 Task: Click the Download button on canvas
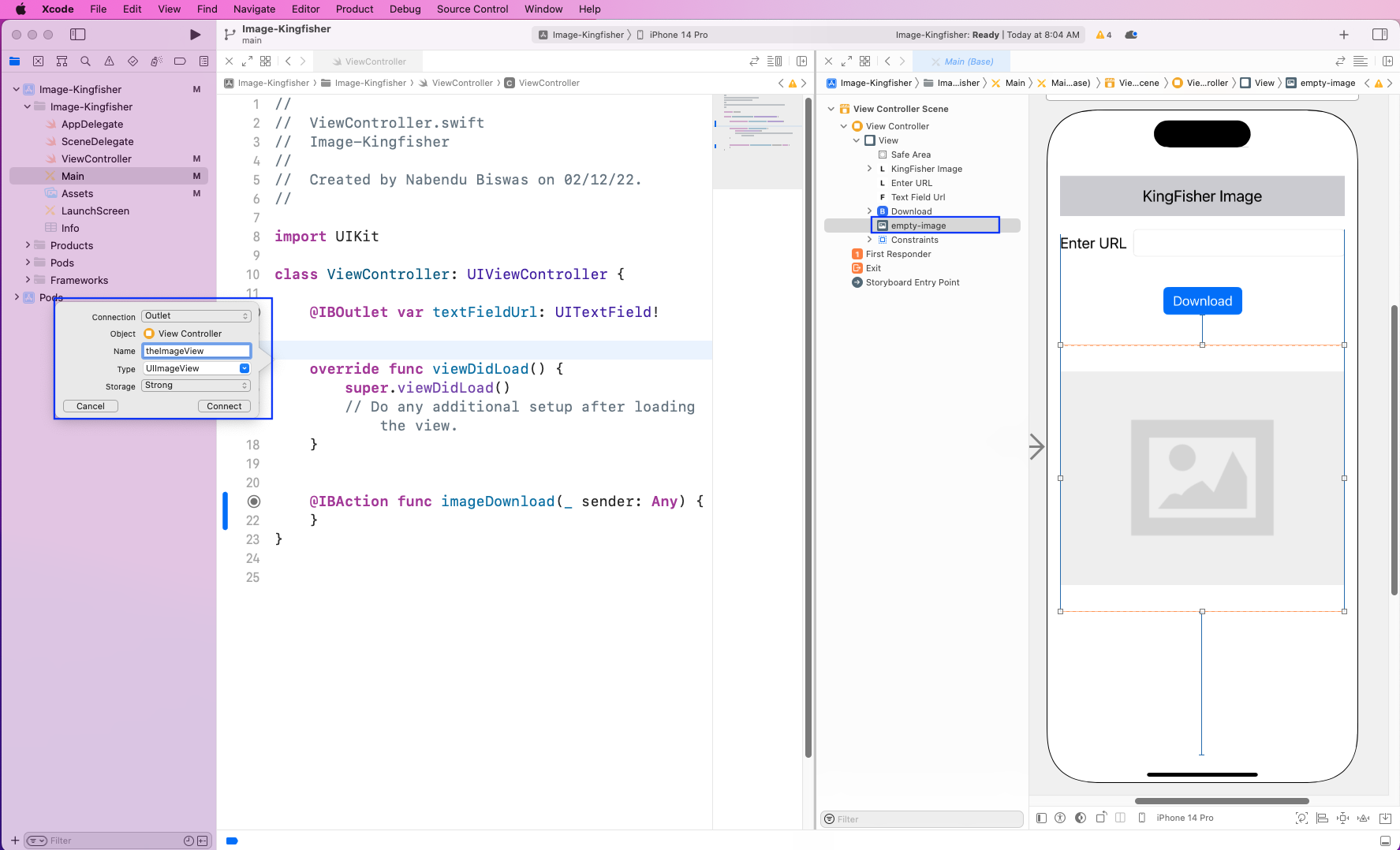pyautogui.click(x=1202, y=301)
